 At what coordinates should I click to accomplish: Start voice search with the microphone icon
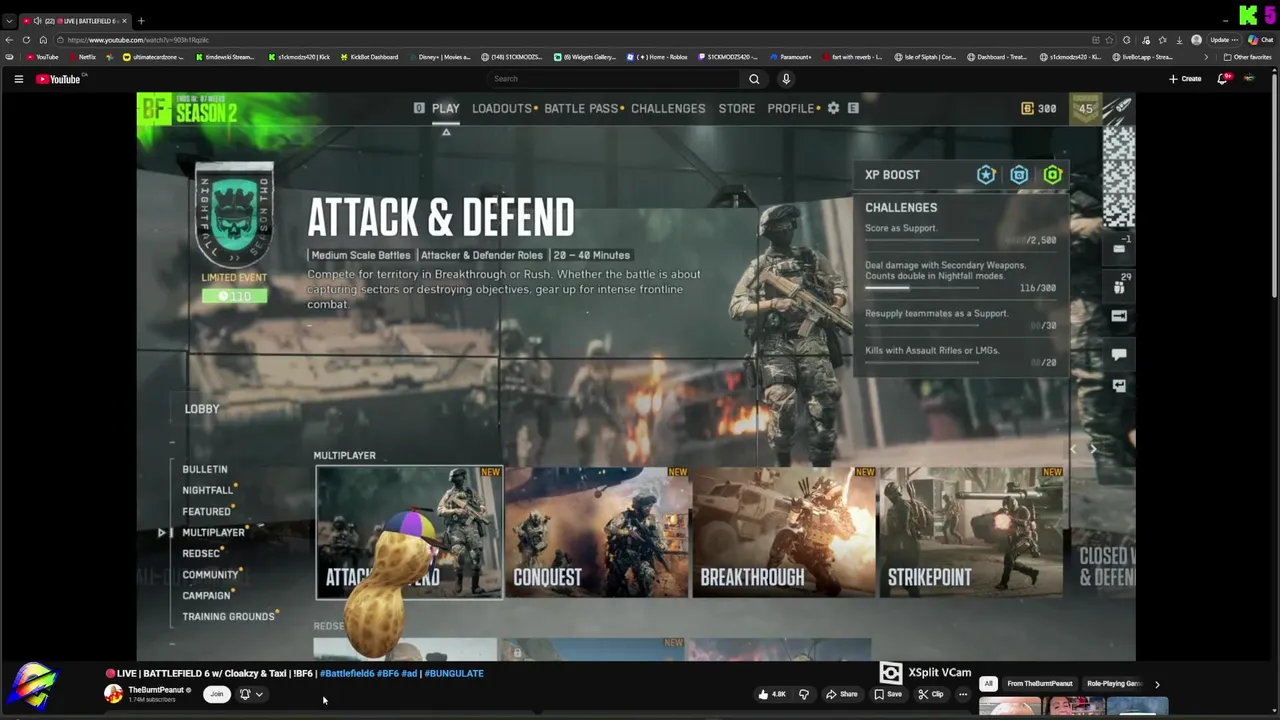pyautogui.click(x=786, y=79)
